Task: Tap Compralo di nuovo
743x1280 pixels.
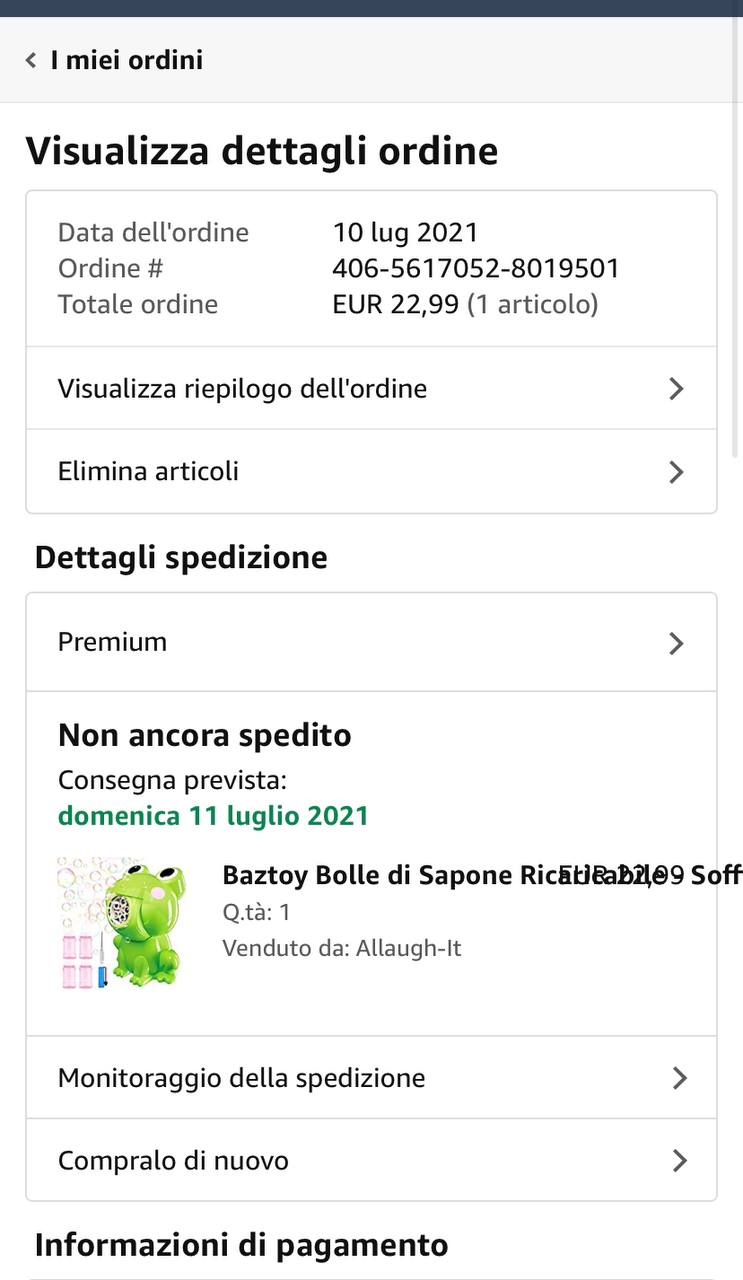Action: click(x=173, y=1160)
